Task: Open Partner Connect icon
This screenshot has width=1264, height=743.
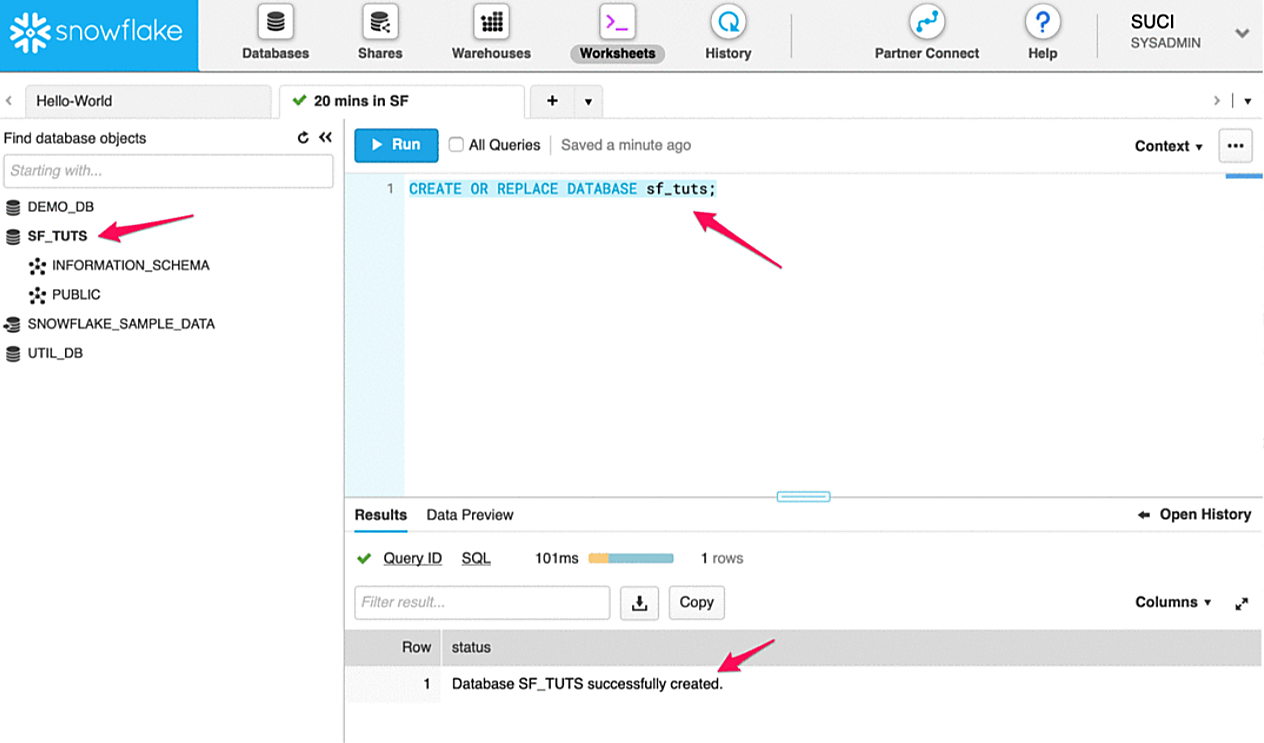Action: [927, 22]
